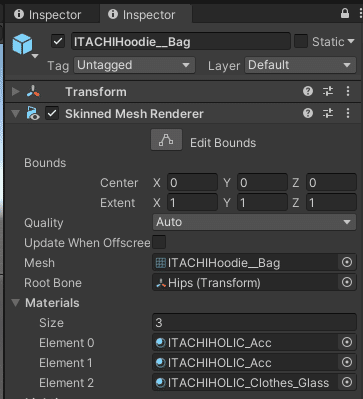Click the Materials Size input field
Image resolution: width=363 pixels, height=399 pixels.
pos(254,322)
